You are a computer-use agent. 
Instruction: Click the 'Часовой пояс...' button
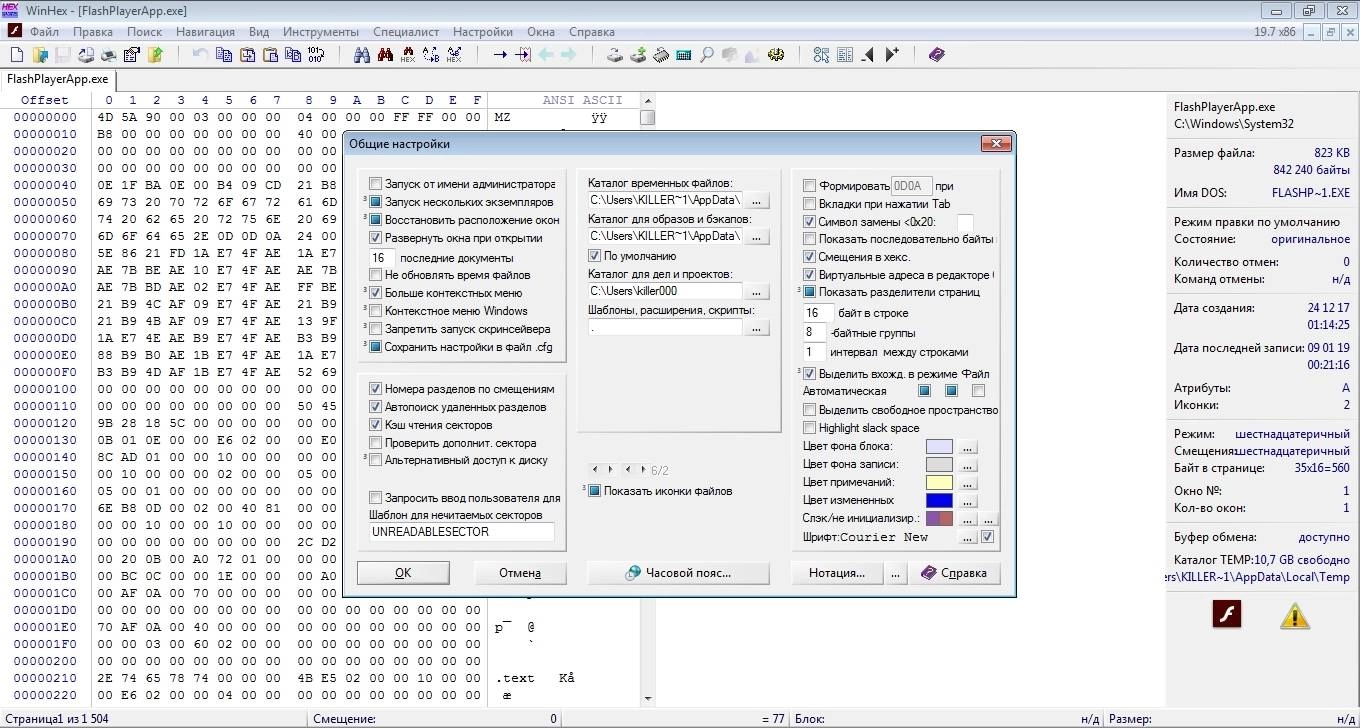[x=679, y=573]
